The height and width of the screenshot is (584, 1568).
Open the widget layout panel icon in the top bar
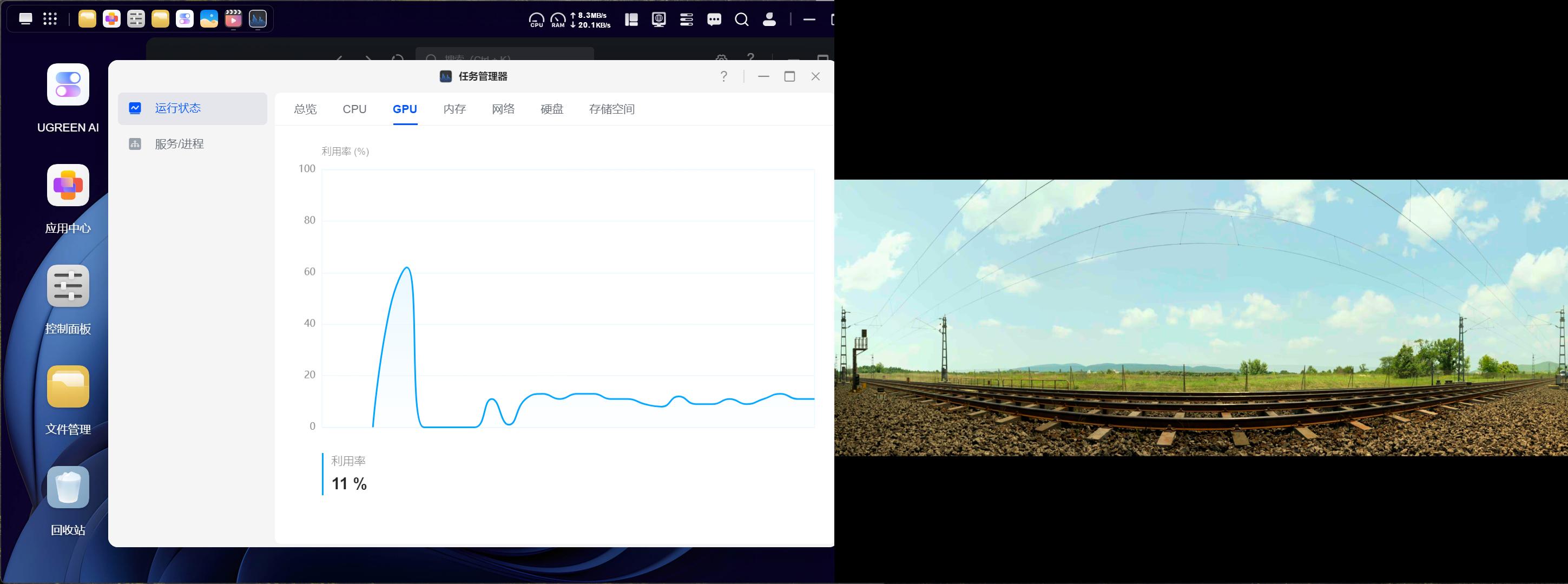(x=631, y=19)
